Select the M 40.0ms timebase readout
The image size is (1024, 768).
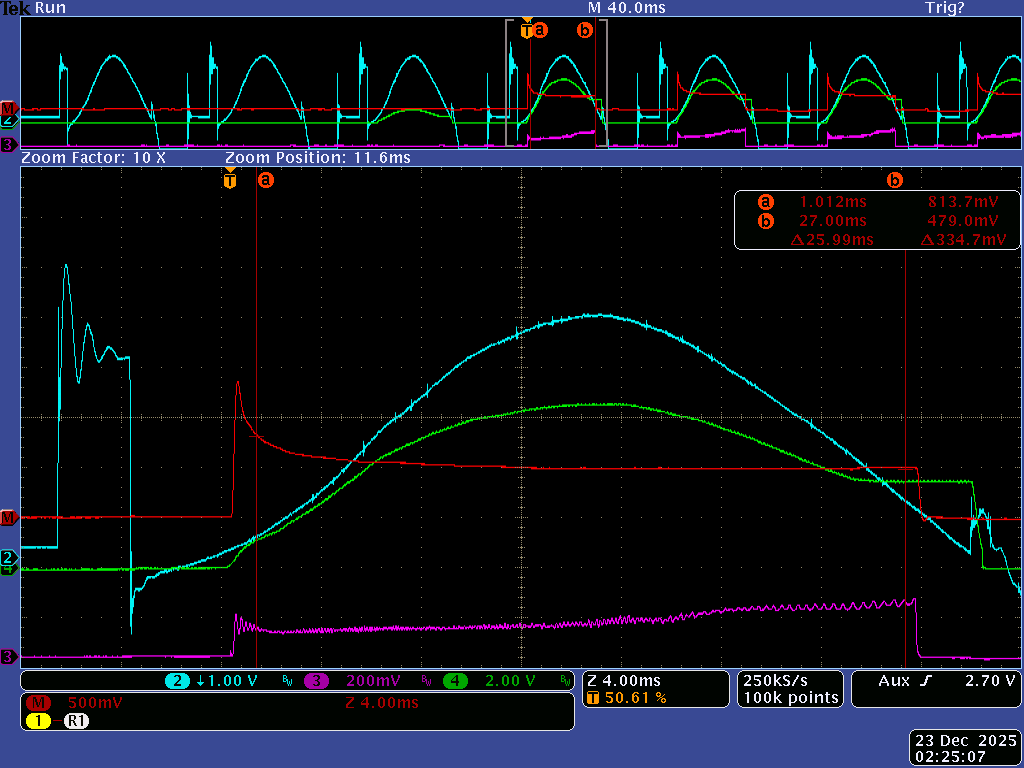[x=626, y=8]
